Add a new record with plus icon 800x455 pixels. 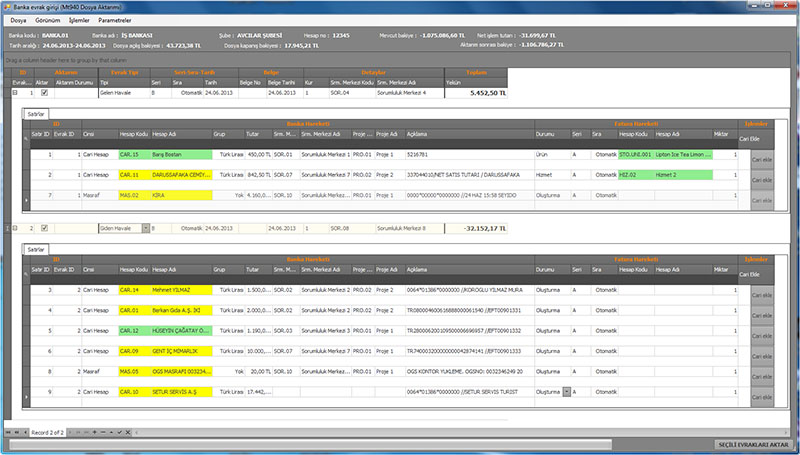click(94, 433)
